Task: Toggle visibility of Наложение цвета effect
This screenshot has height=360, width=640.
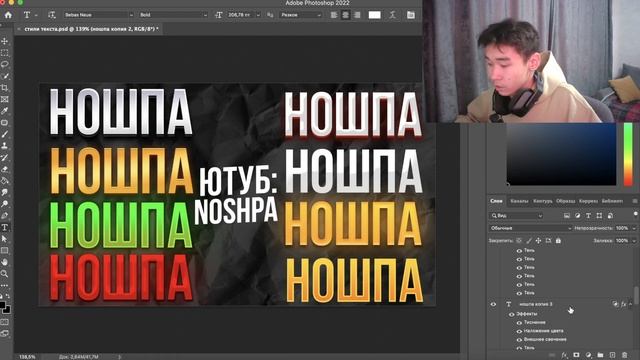Action: [x=519, y=331]
